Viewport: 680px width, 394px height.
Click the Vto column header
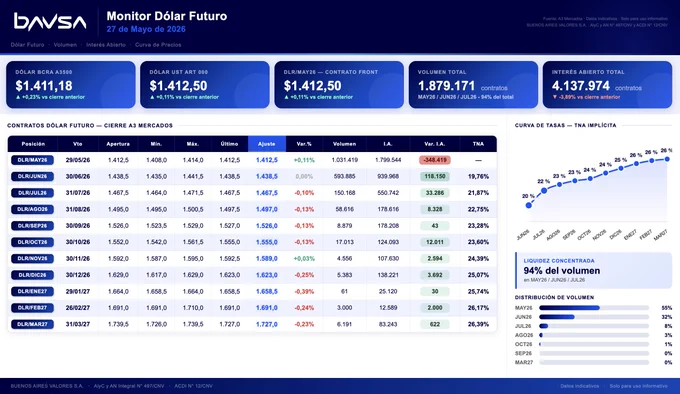78,144
